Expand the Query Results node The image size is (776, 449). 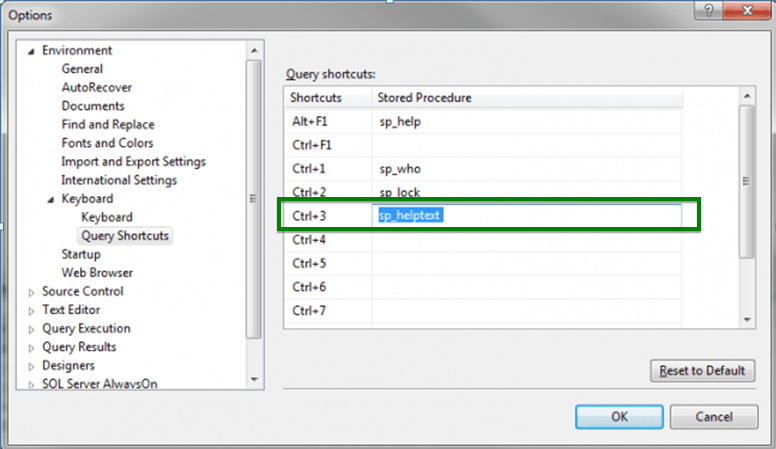[x=31, y=348]
